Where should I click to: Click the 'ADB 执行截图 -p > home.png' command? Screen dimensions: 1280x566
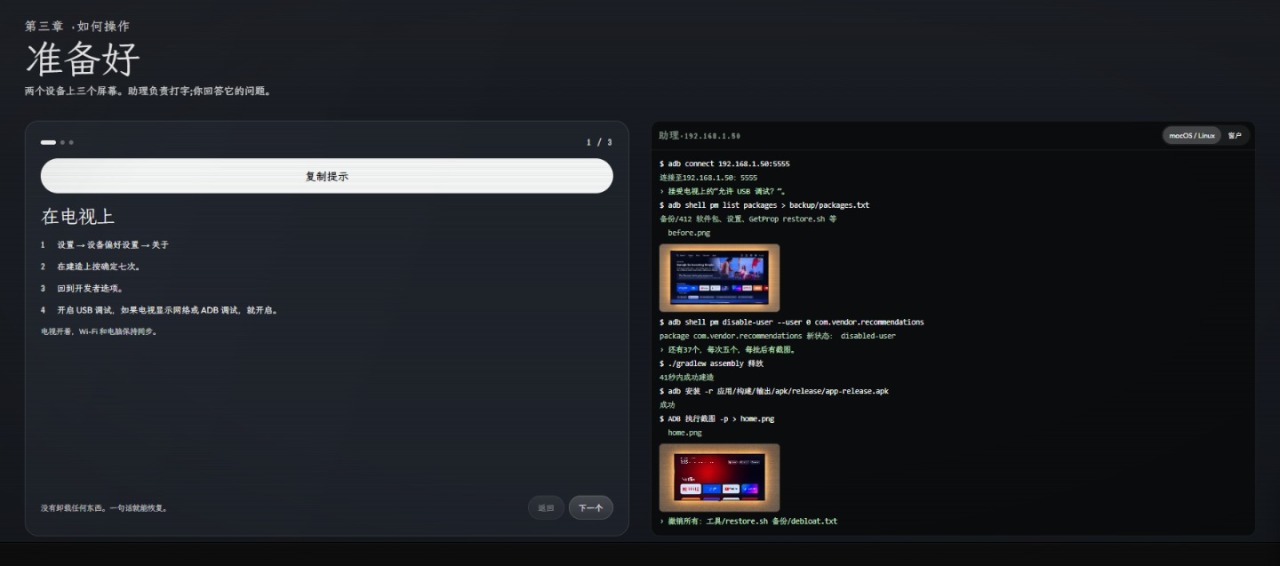click(717, 419)
